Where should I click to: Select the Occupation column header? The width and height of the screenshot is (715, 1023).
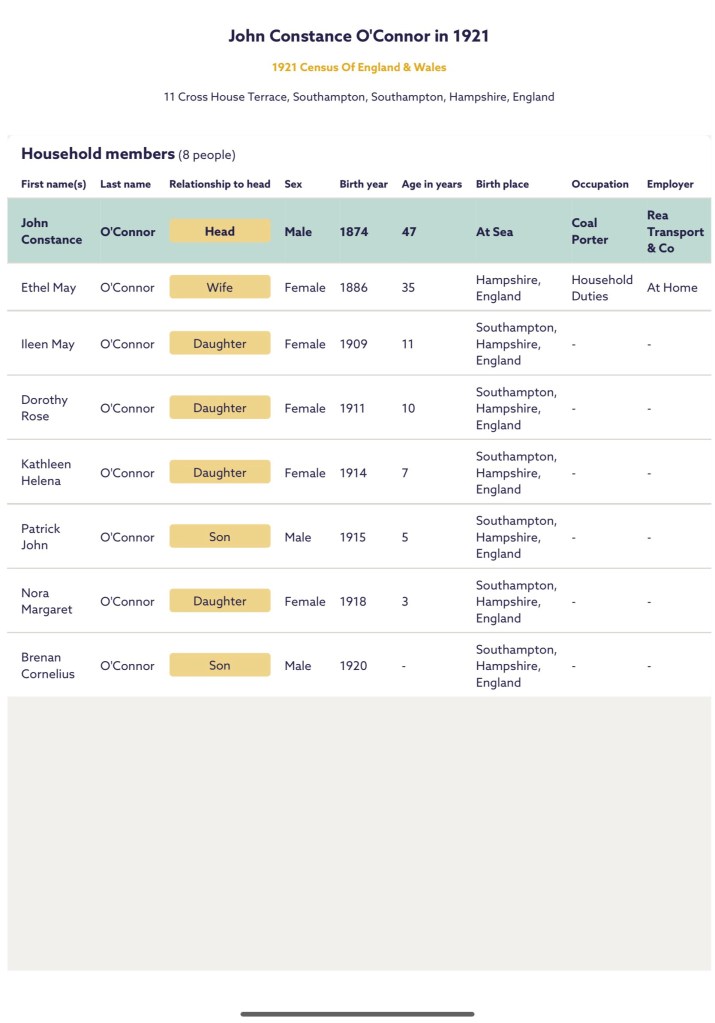coord(600,184)
